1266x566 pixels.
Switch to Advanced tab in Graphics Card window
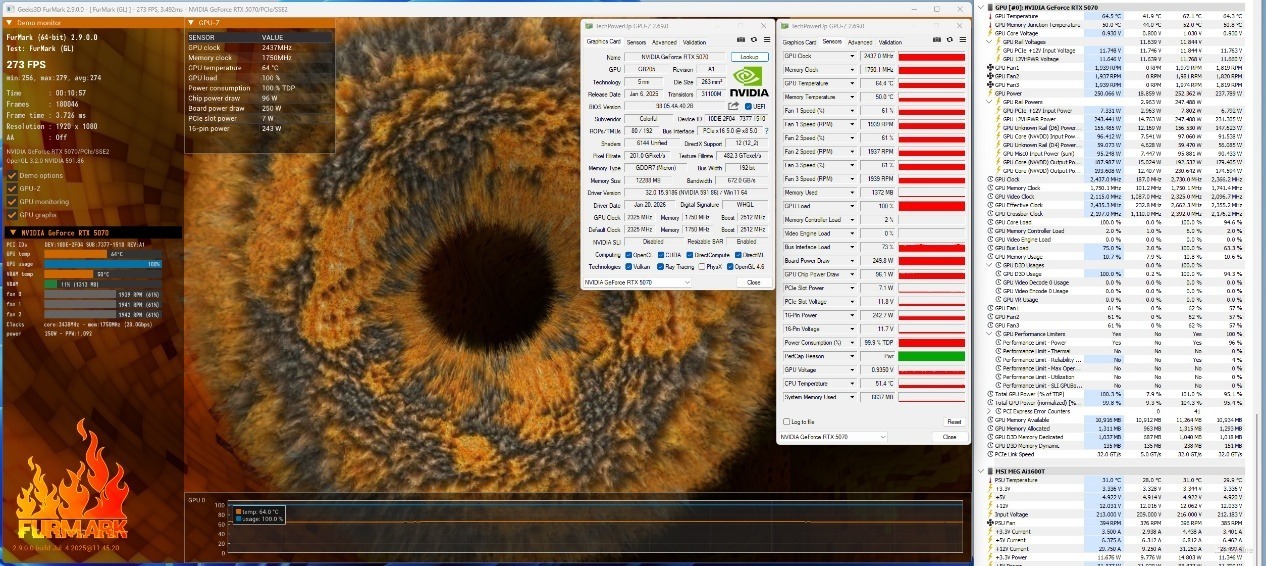[x=664, y=42]
